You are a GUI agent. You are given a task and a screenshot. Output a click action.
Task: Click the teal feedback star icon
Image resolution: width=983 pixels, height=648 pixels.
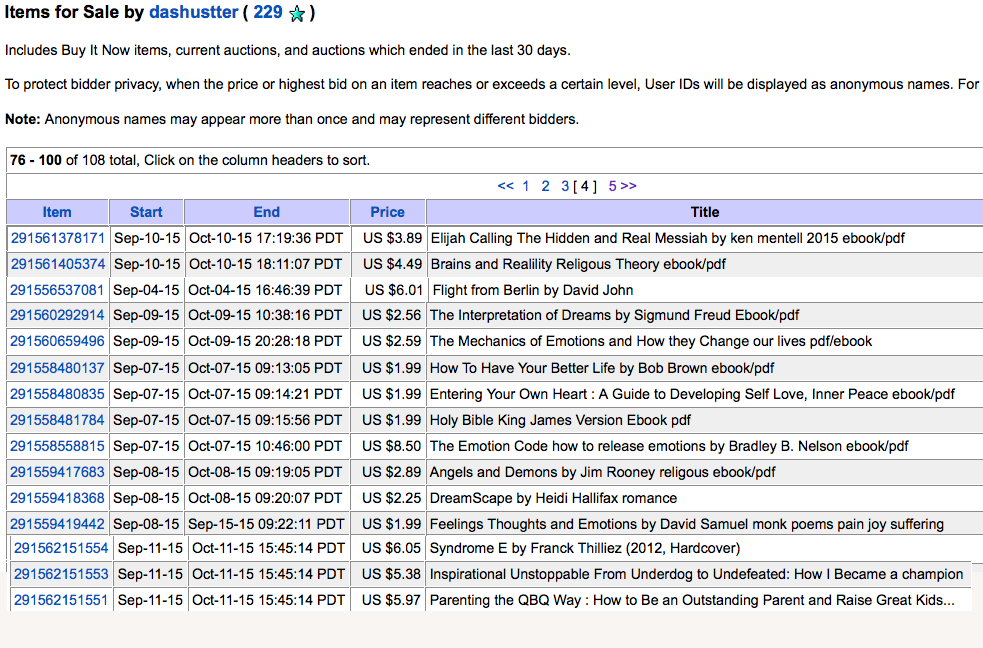tap(297, 14)
